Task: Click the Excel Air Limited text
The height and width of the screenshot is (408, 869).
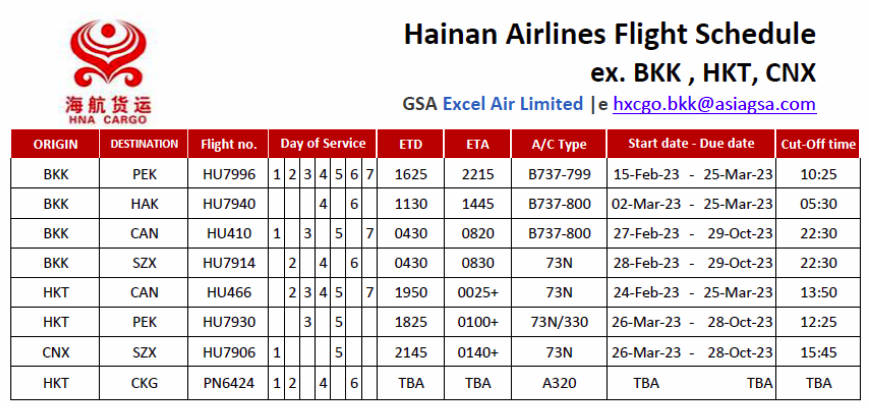Action: click(513, 104)
